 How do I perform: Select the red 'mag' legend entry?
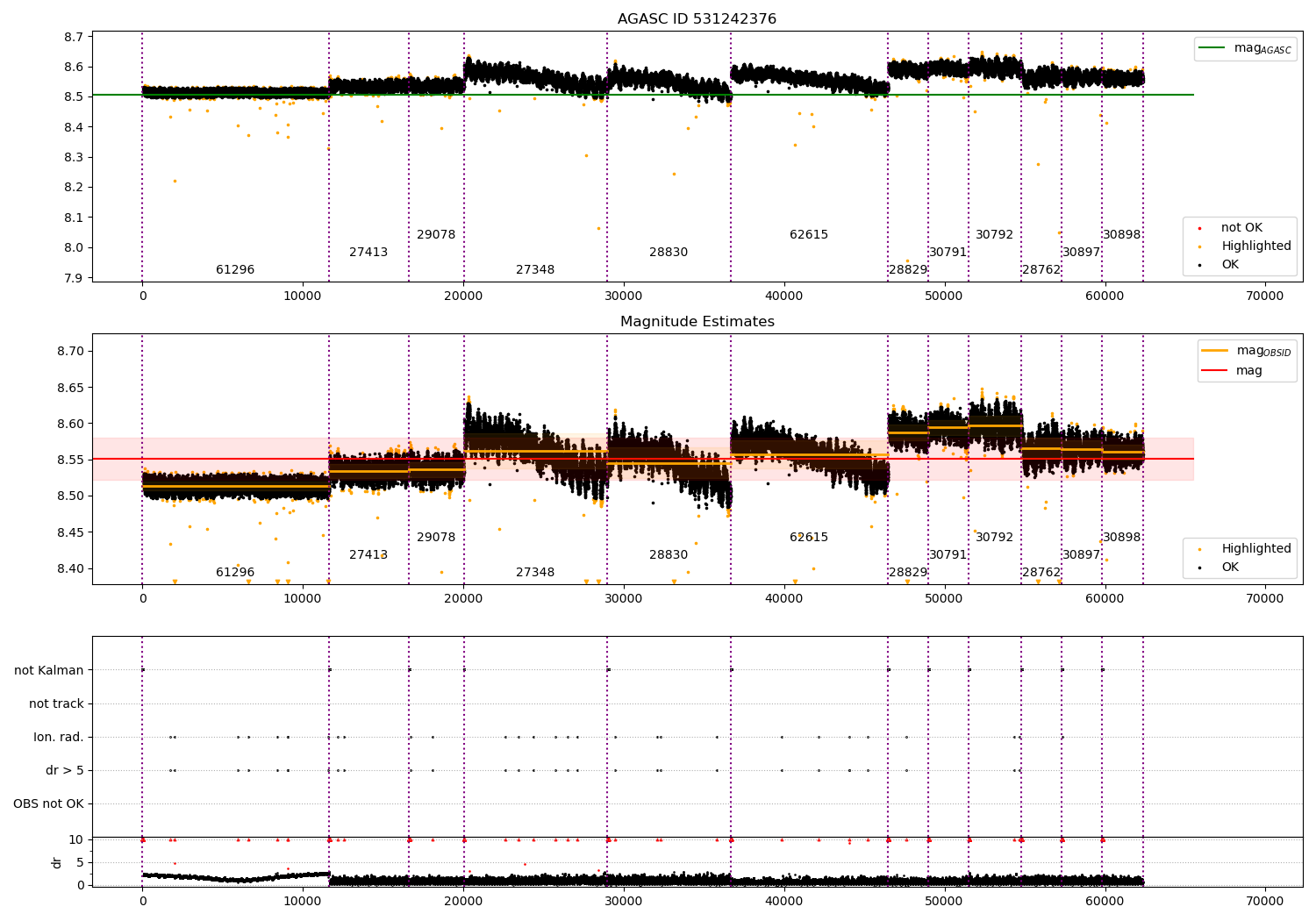point(1232,370)
